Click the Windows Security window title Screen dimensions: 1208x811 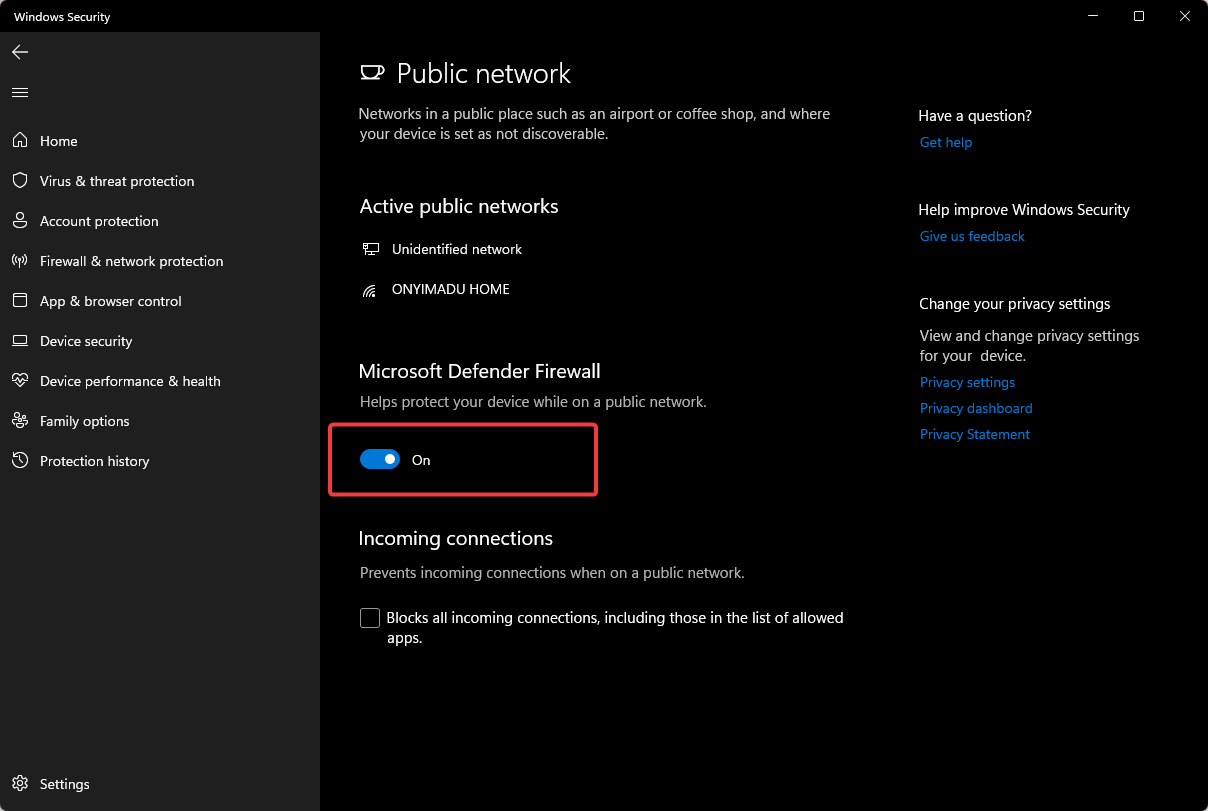coord(62,17)
